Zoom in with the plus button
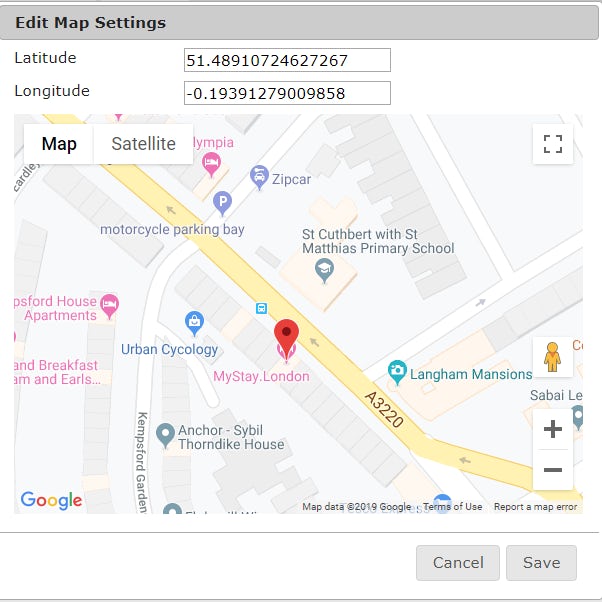Viewport: 602px width, 602px height. pyautogui.click(x=553, y=429)
